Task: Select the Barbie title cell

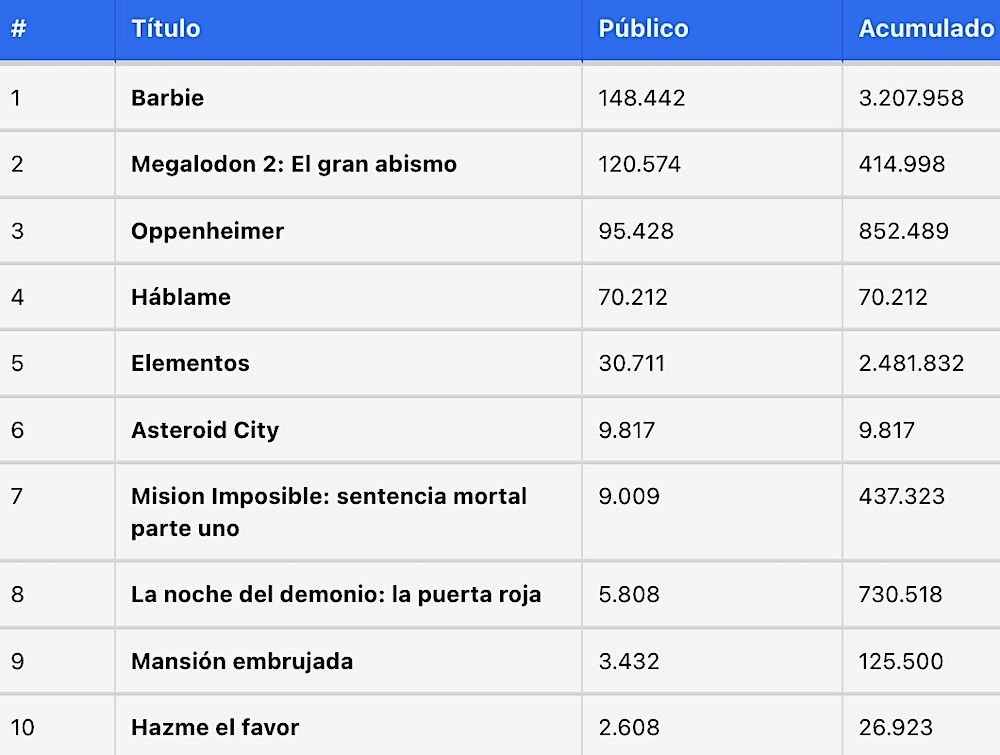Action: [x=168, y=98]
